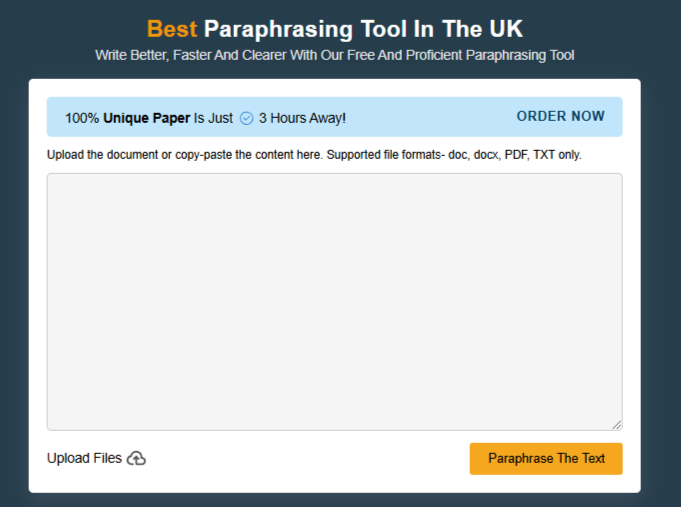Click the '3 Hours Away!' text
This screenshot has width=681, height=507.
point(302,118)
